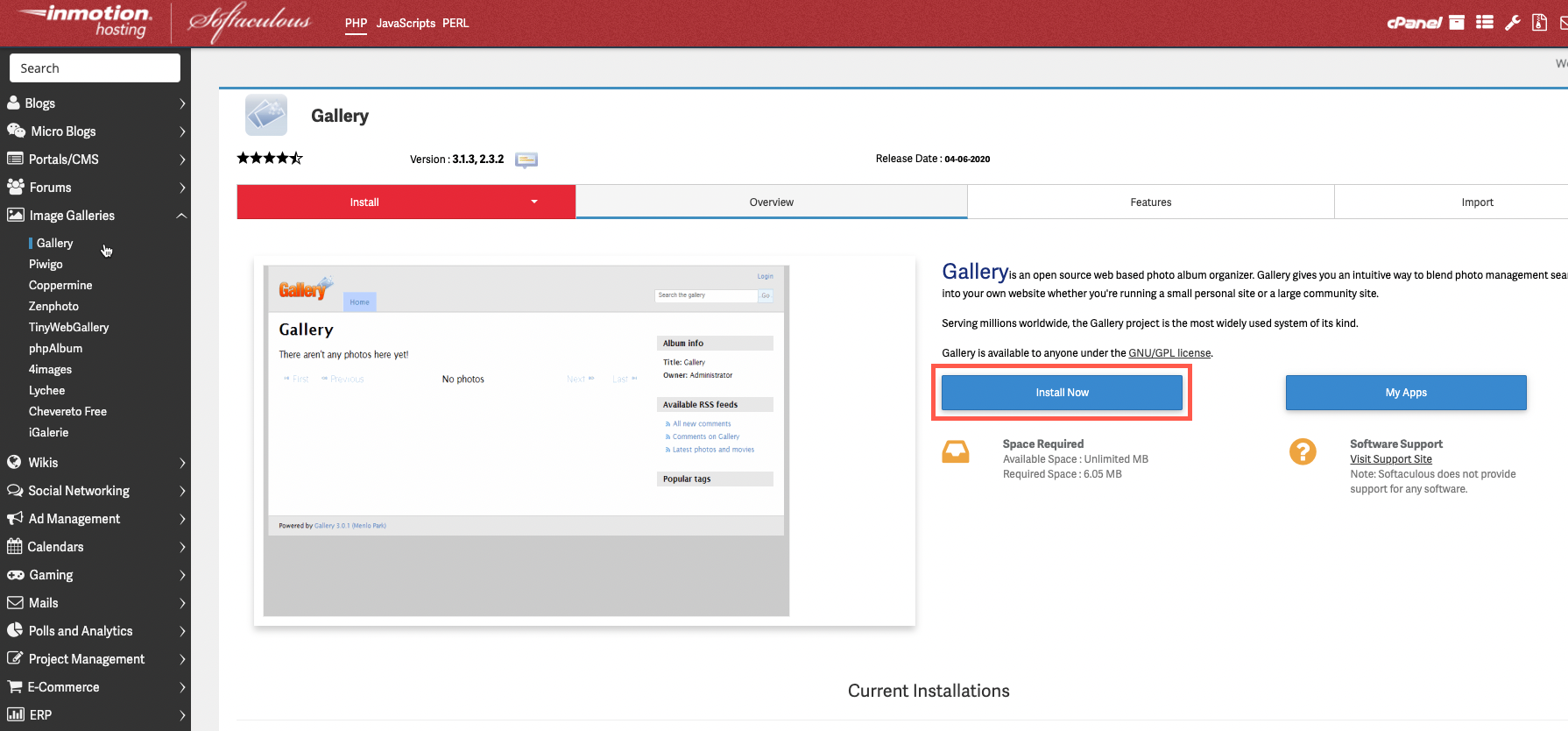The width and height of the screenshot is (1568, 731).
Task: Click the archive box icon in header
Action: pyautogui.click(x=1457, y=23)
